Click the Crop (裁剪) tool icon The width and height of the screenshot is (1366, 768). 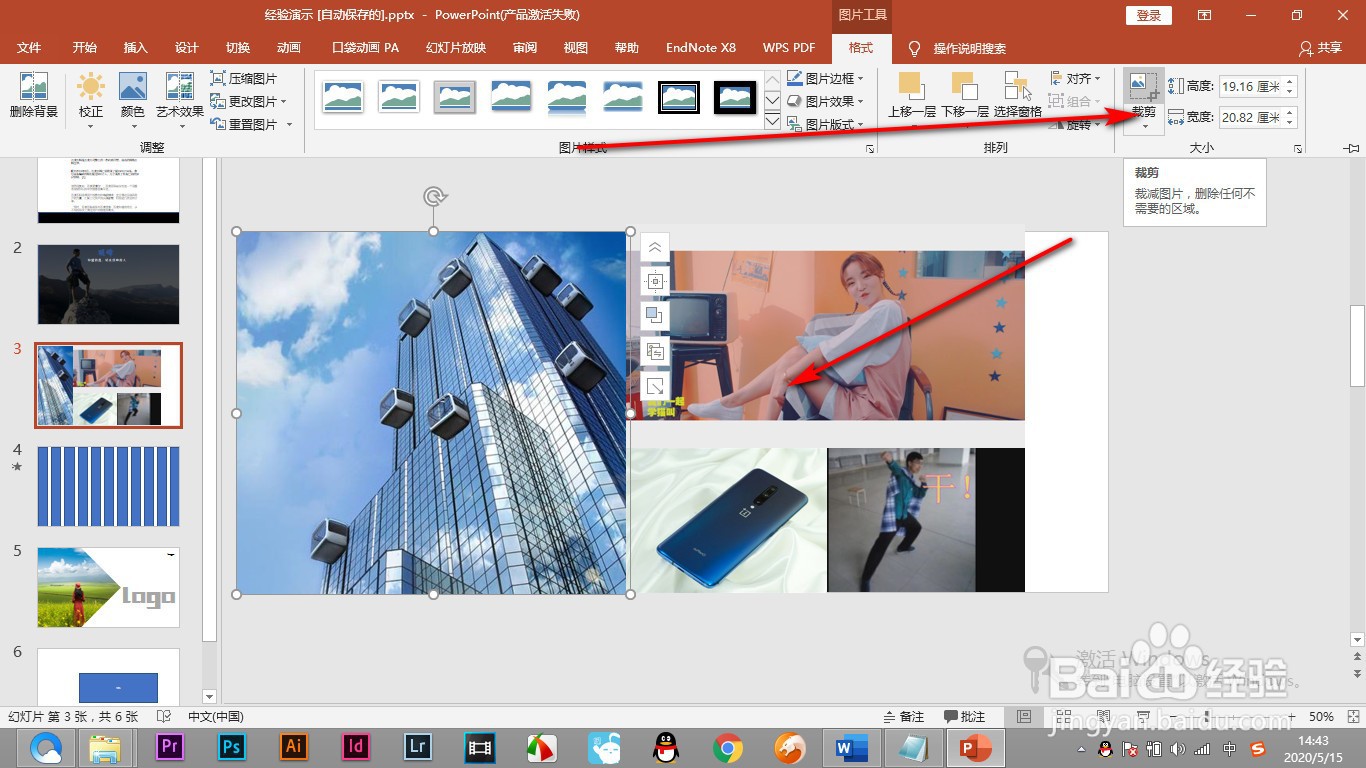pyautogui.click(x=1144, y=85)
